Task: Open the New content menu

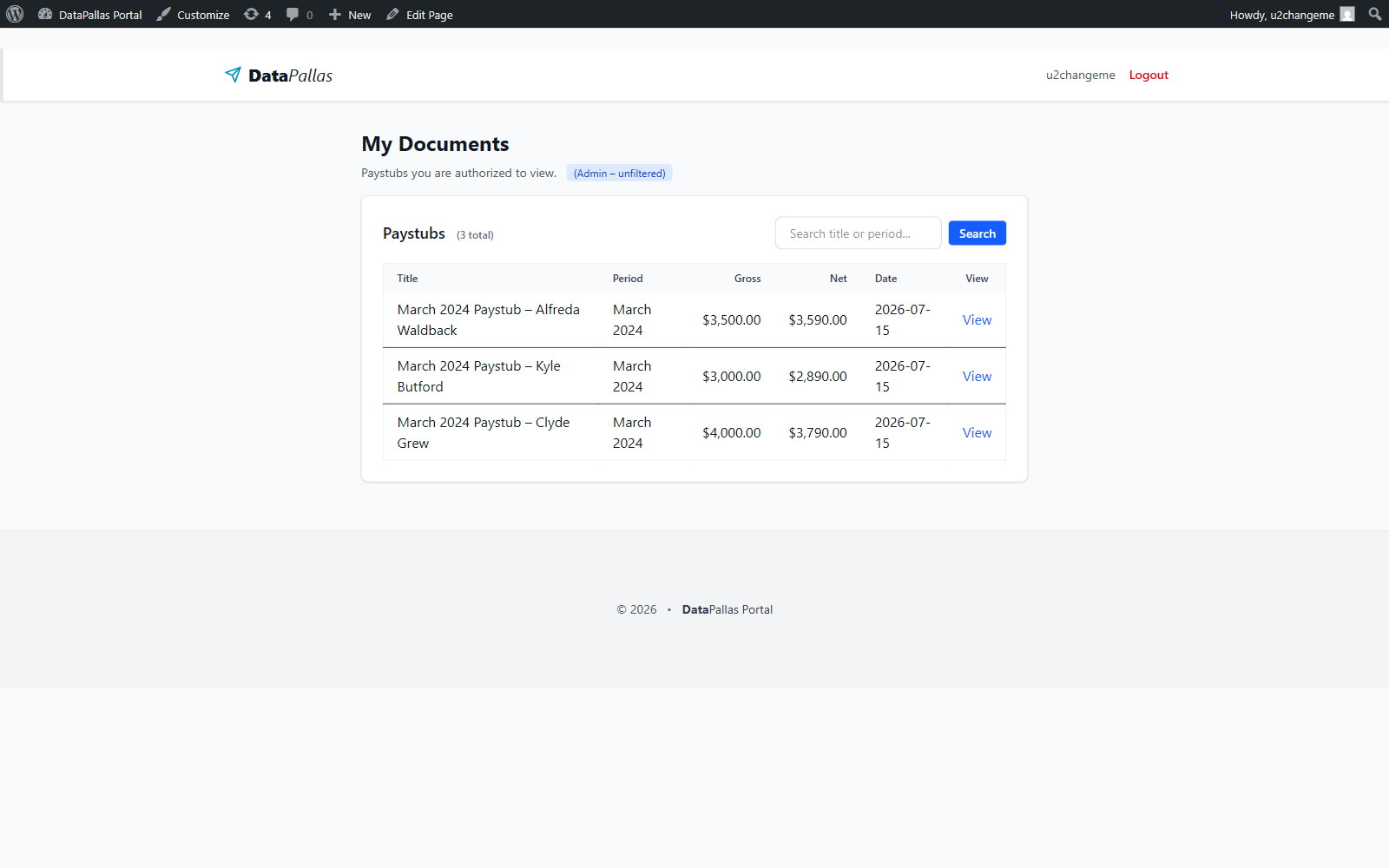Action: point(350,14)
